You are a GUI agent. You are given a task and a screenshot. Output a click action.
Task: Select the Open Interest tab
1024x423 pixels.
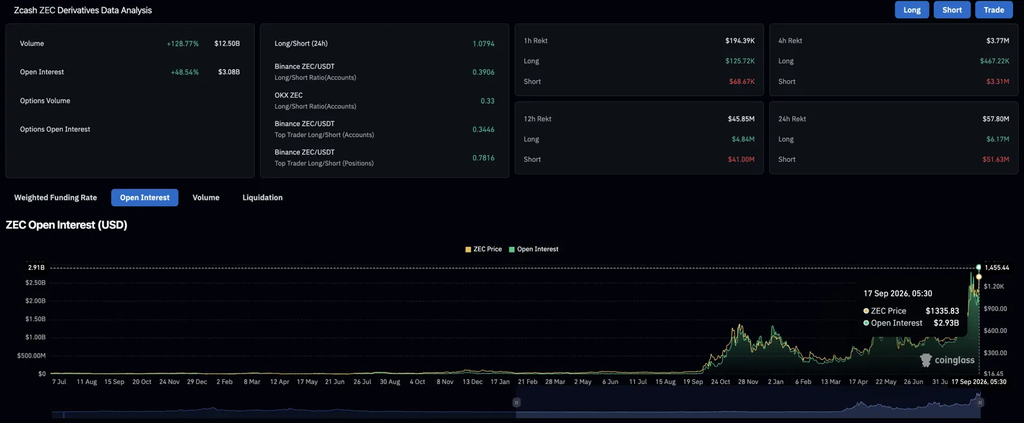(x=144, y=198)
